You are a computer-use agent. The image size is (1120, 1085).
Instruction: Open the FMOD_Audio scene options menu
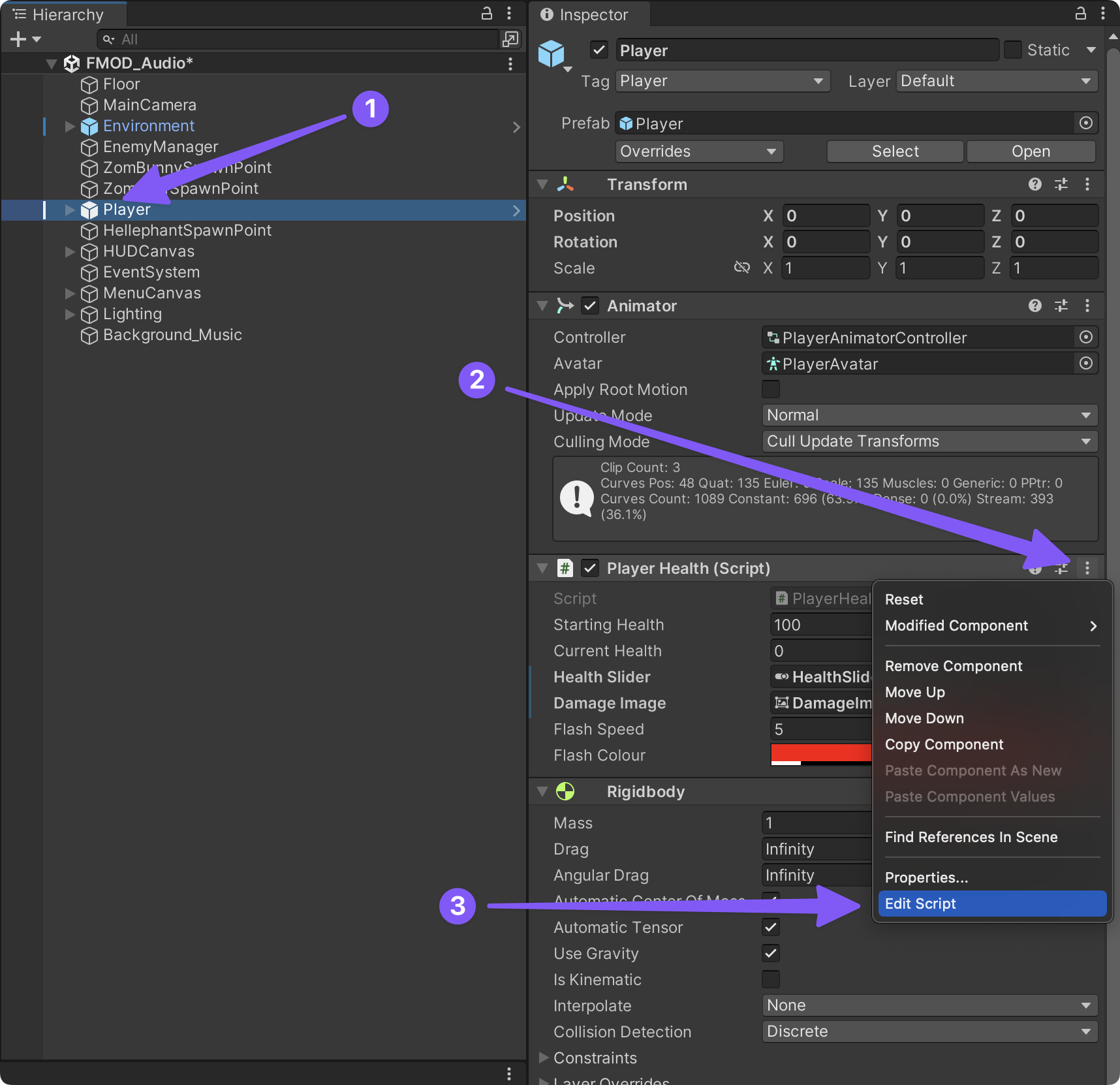(510, 63)
